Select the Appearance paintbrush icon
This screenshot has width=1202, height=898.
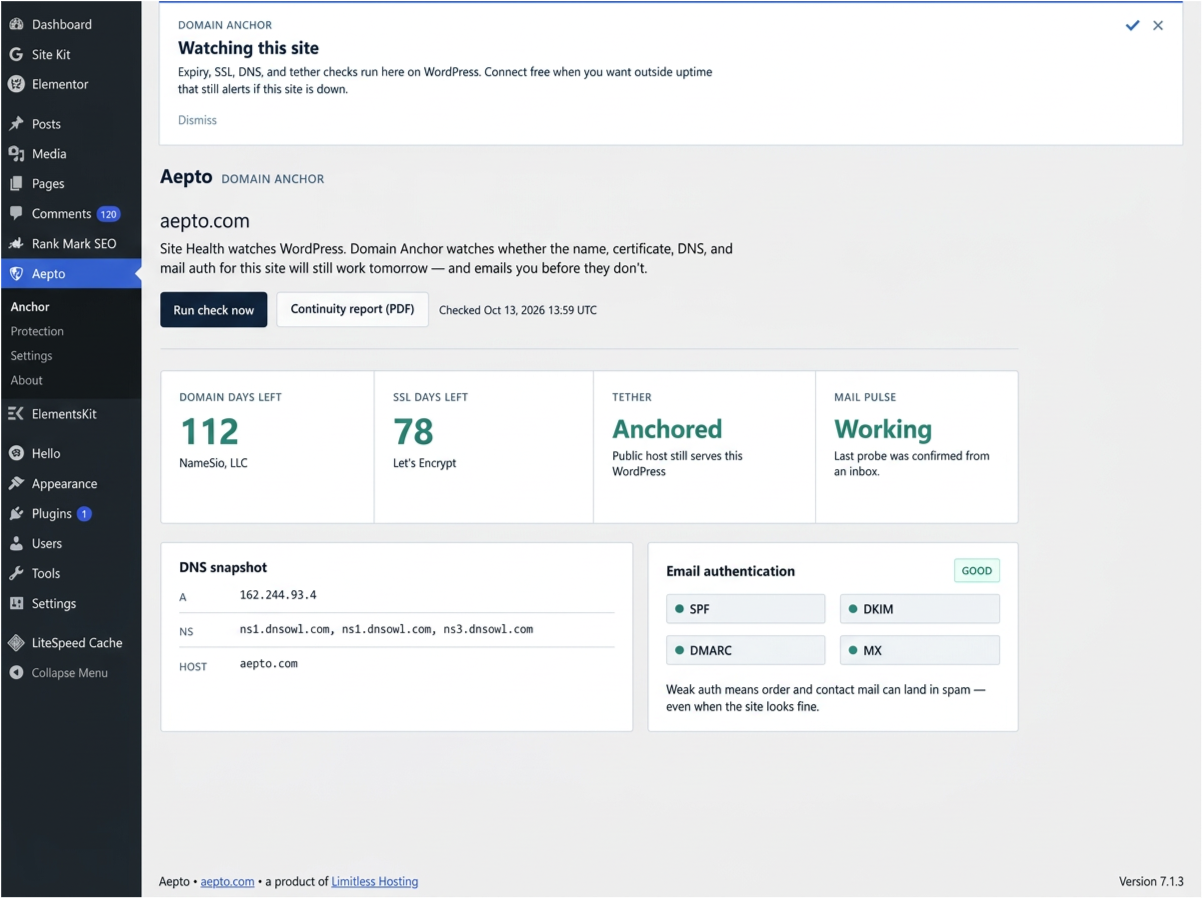16,484
